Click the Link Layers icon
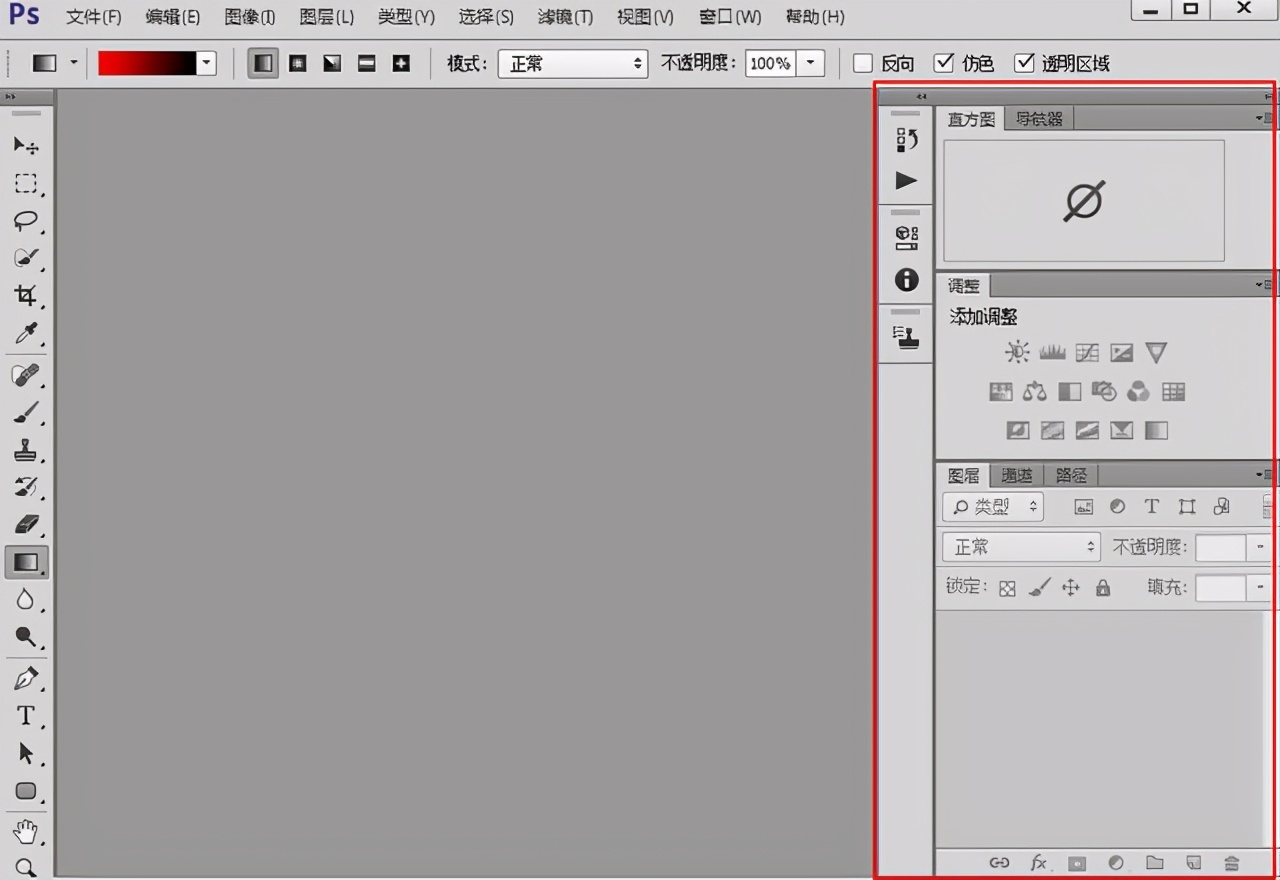This screenshot has height=880, width=1280. click(x=999, y=863)
